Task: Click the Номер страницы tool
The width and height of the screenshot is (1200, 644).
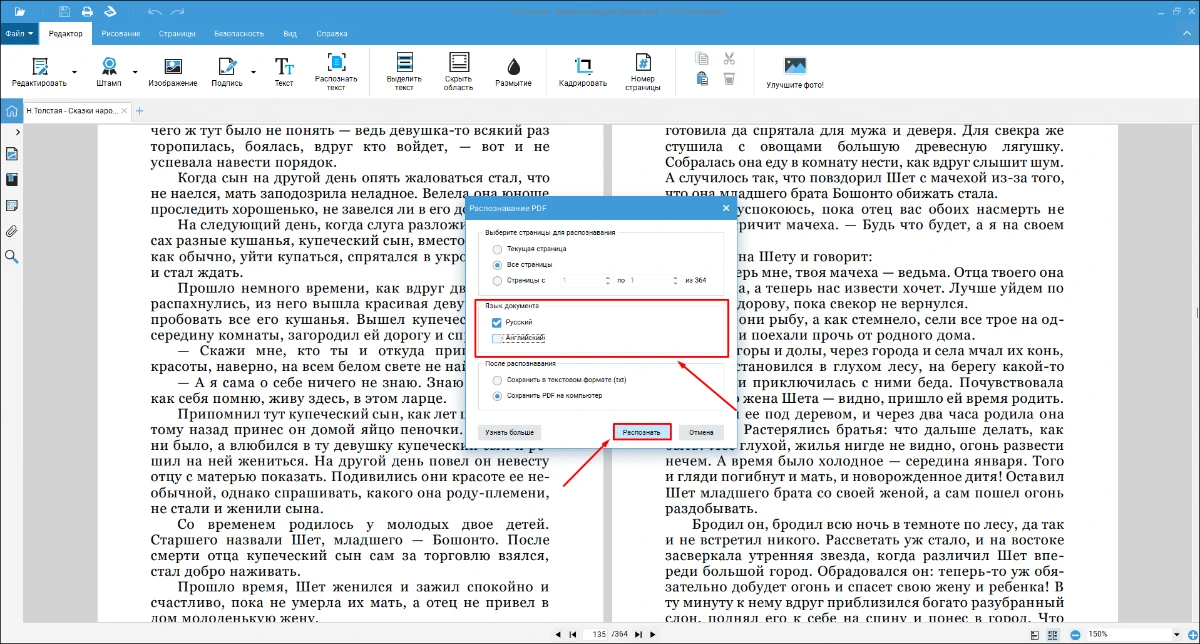Action: click(x=643, y=71)
